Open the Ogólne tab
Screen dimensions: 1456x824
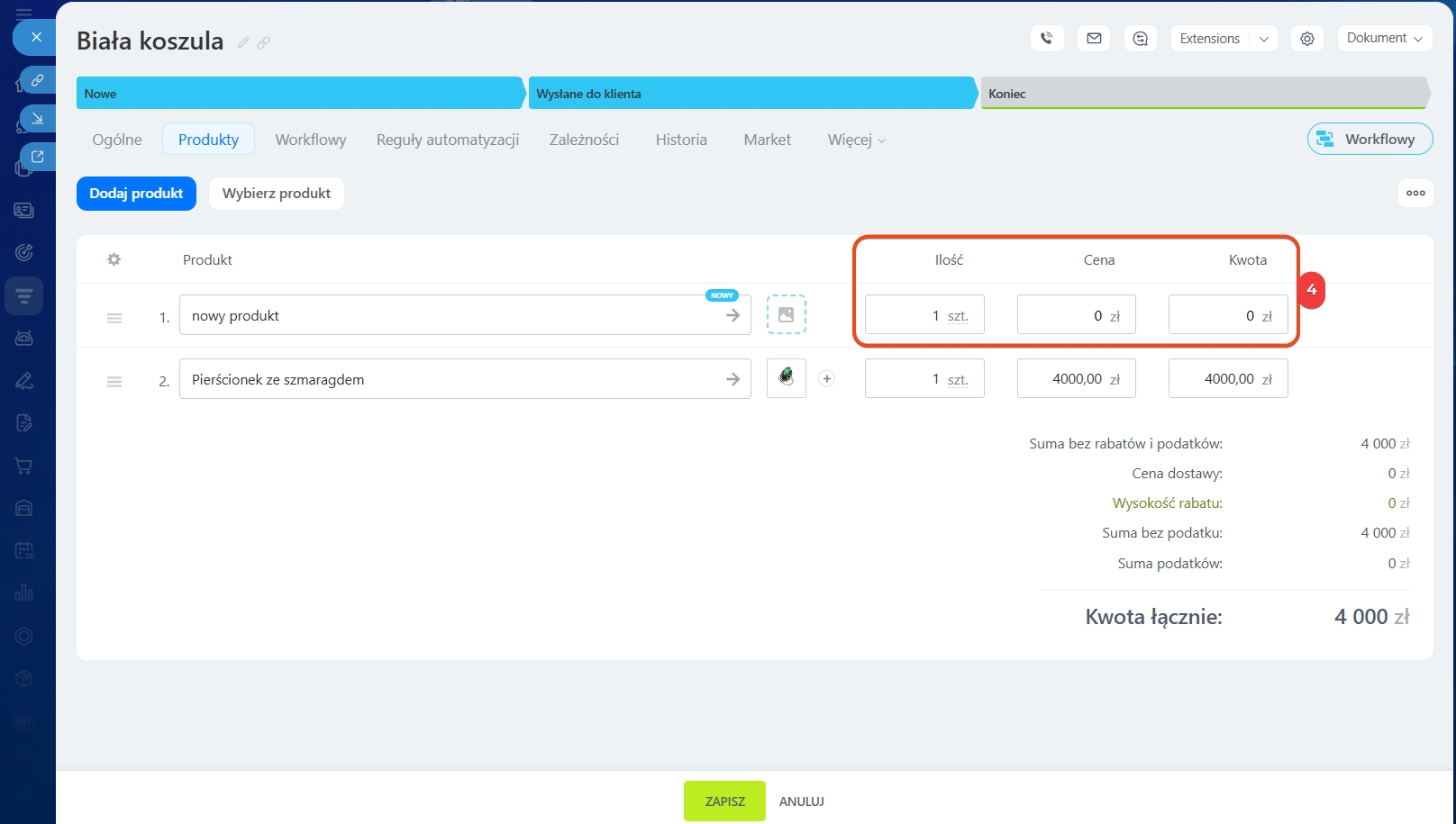[117, 140]
